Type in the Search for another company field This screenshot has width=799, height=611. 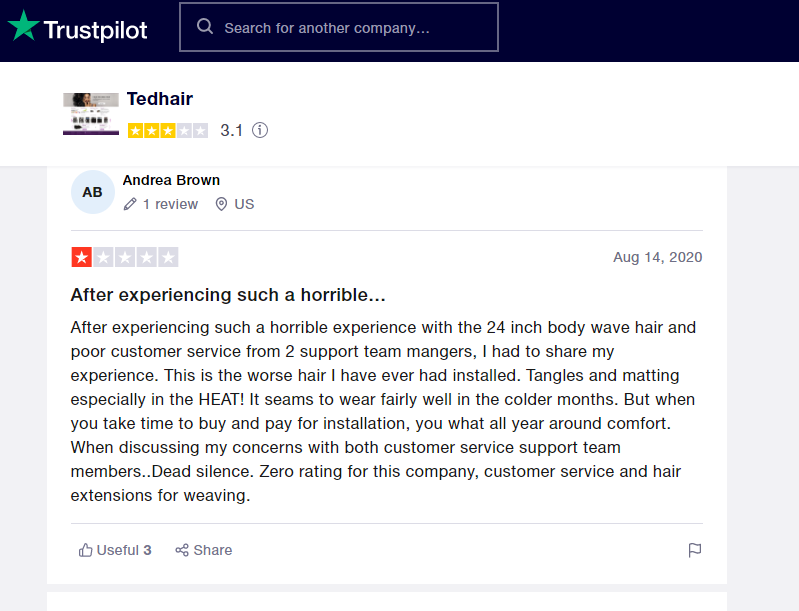(x=350, y=28)
